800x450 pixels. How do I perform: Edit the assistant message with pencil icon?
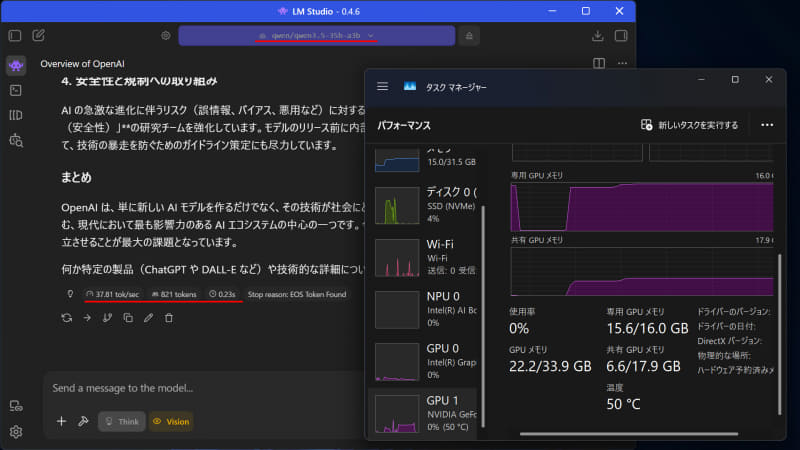tap(148, 318)
